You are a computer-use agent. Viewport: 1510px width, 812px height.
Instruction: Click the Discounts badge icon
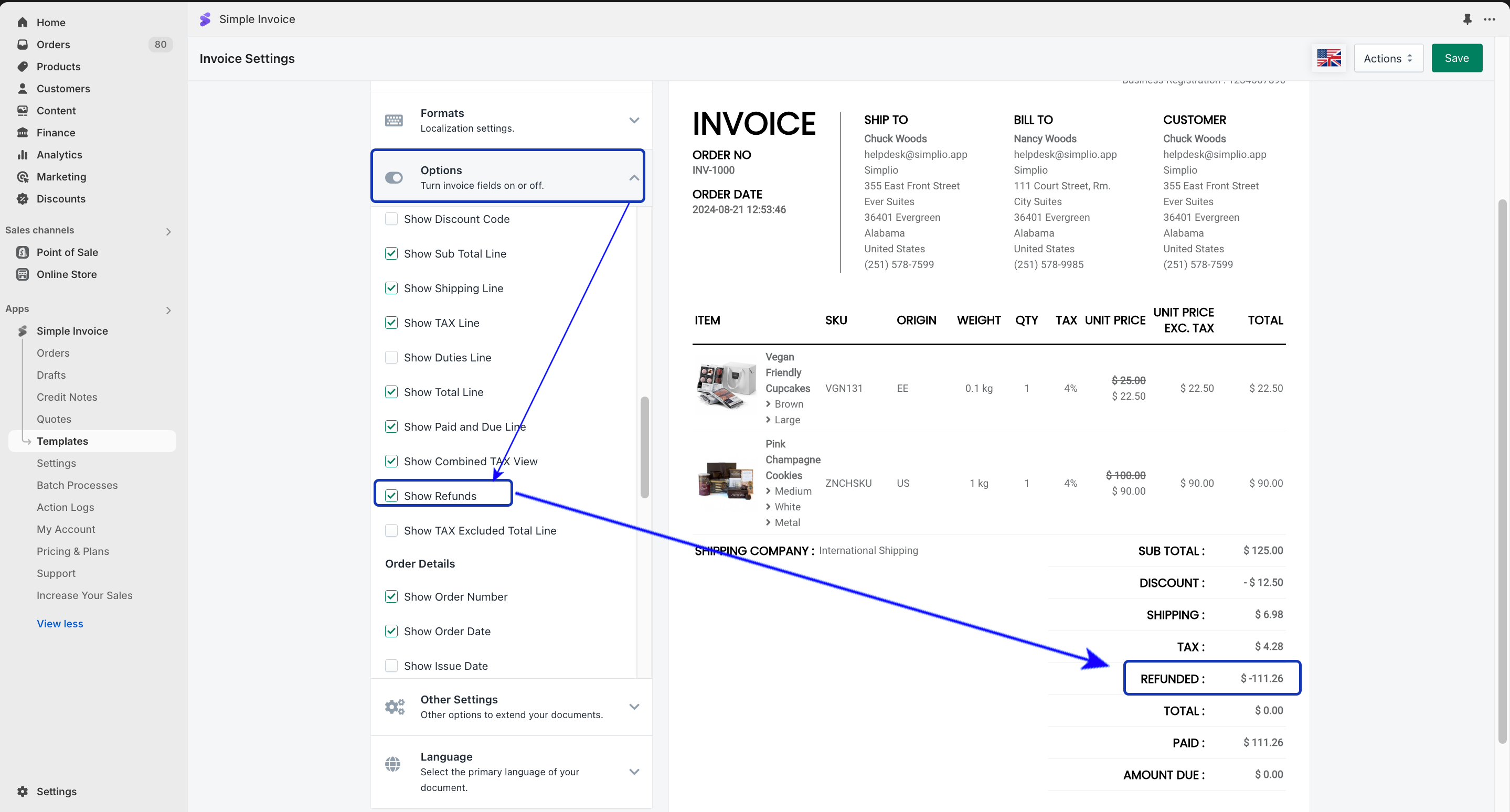coord(22,199)
